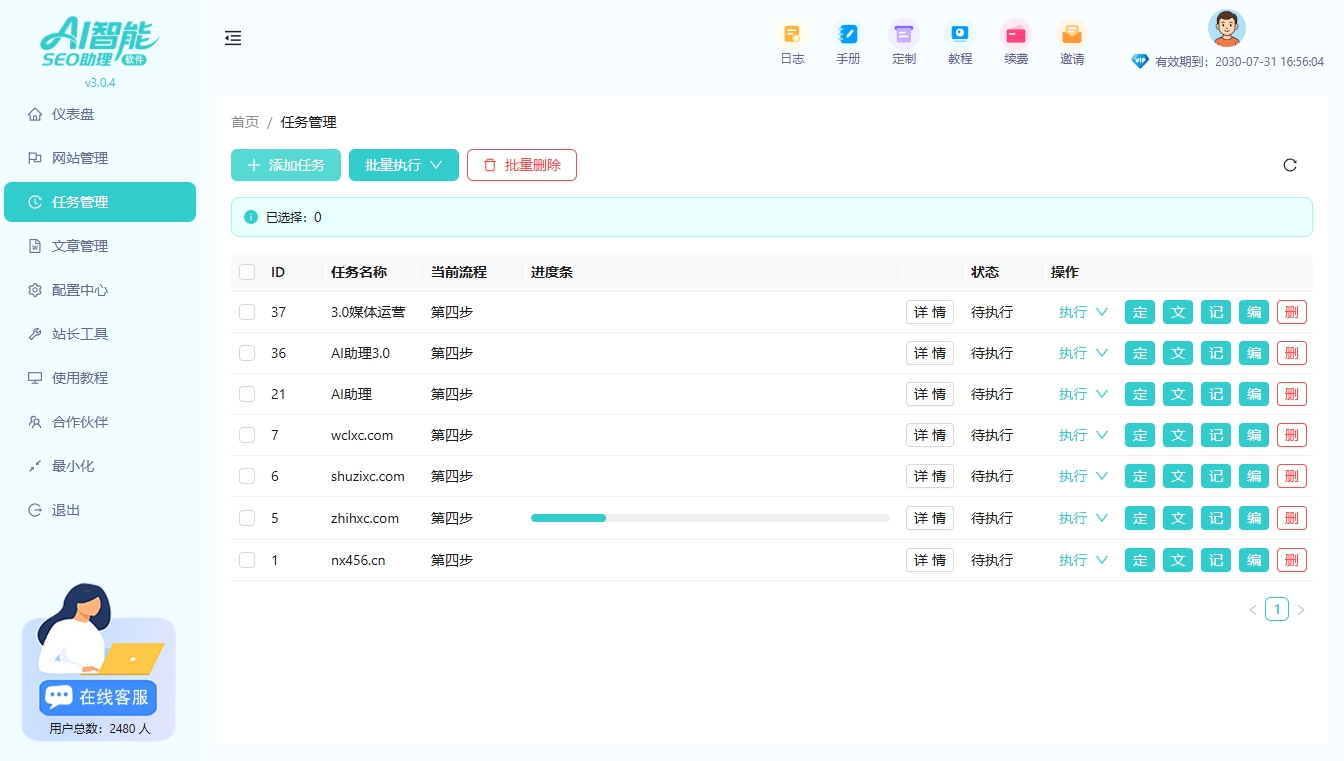Expand the 批量执行 batch execute dropdown
This screenshot has width=1344, height=761.
[x=403, y=165]
